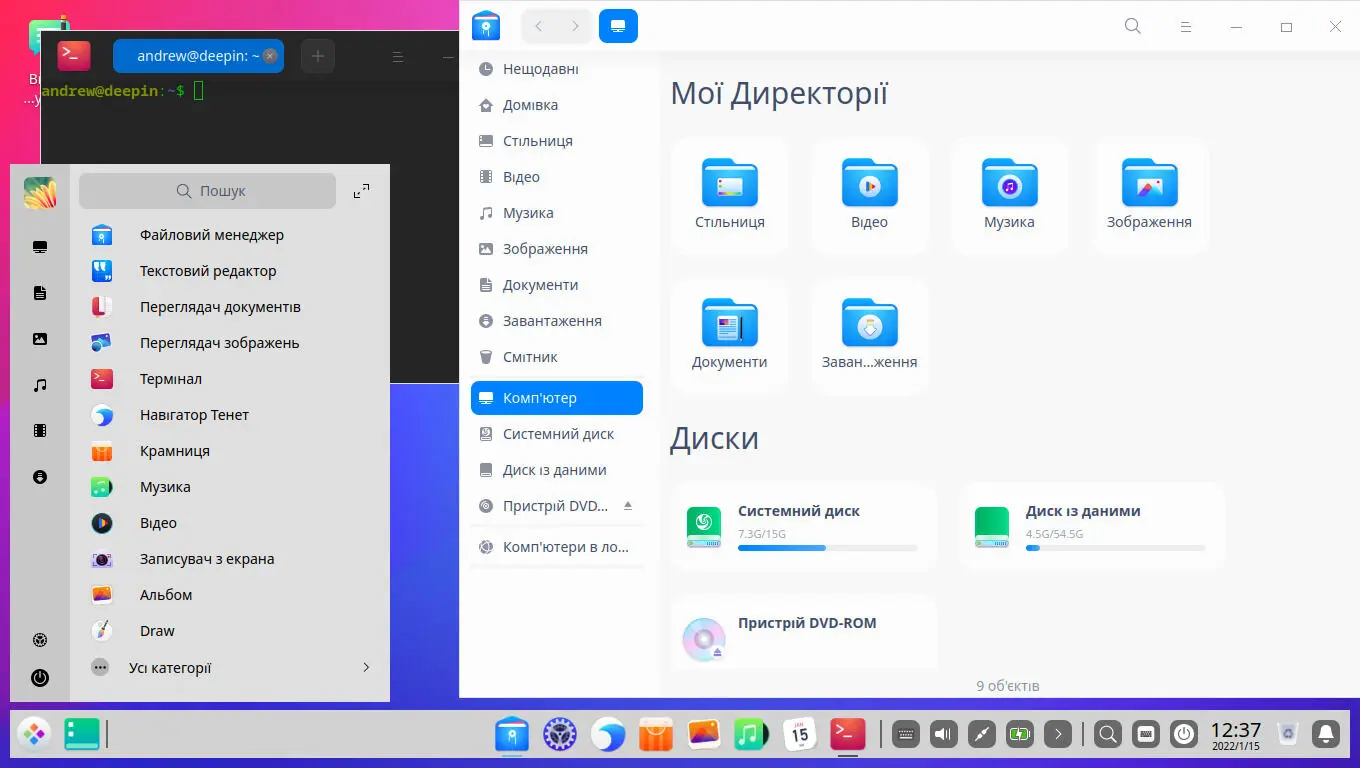Go back in file manager navigation
The image size is (1360, 768).
(x=539, y=26)
